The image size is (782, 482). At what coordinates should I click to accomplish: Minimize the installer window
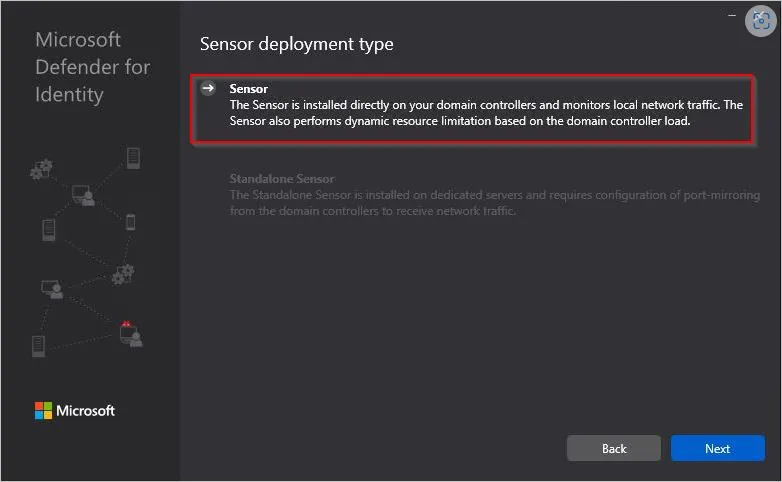tap(732, 15)
